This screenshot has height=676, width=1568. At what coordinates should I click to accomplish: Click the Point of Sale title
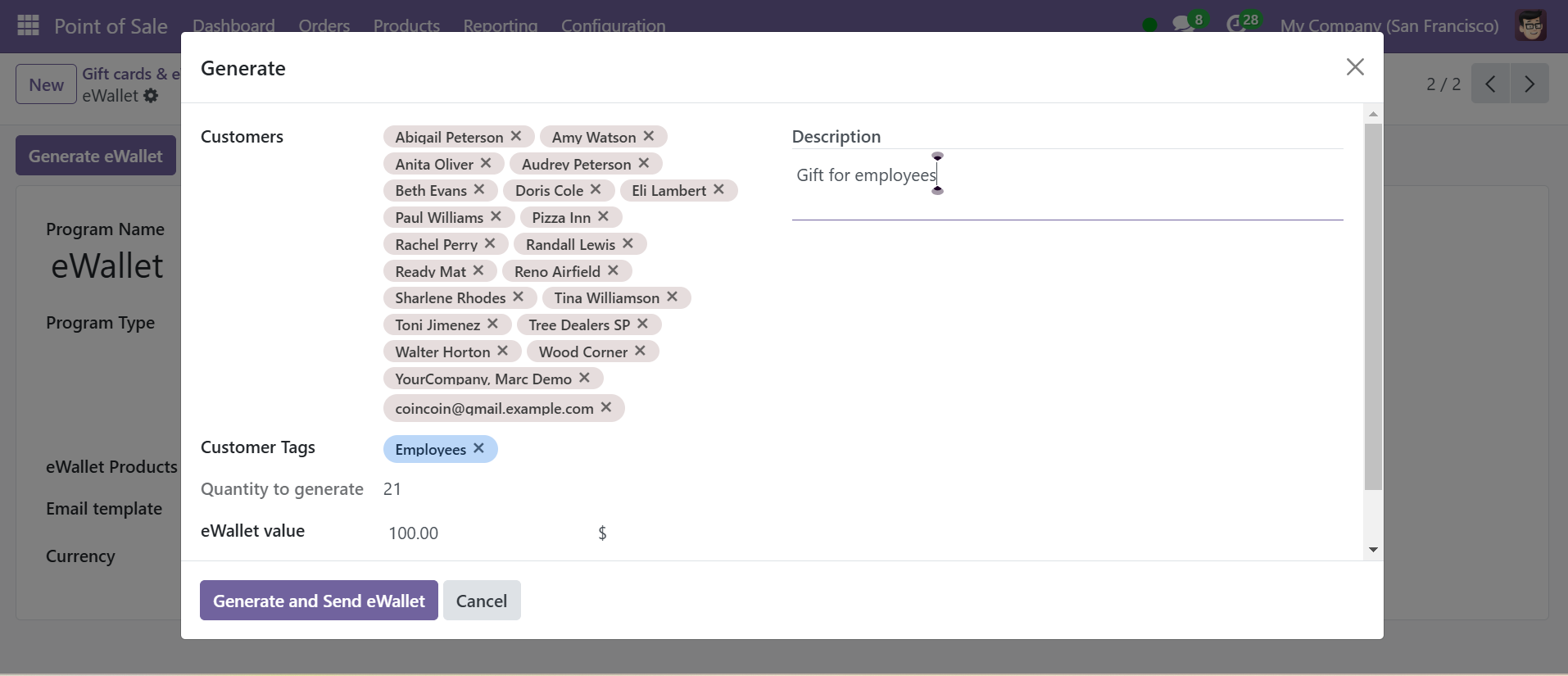111,26
